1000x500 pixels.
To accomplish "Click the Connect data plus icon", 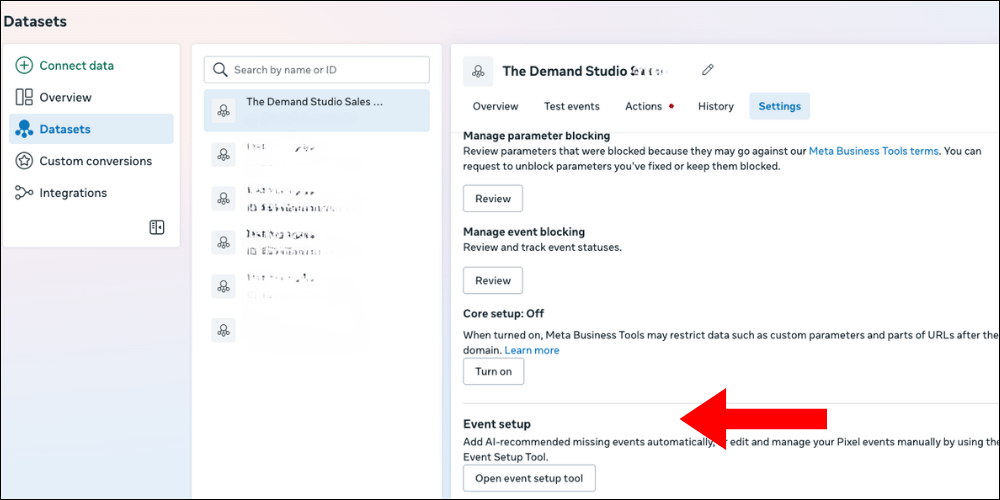I will [24, 65].
